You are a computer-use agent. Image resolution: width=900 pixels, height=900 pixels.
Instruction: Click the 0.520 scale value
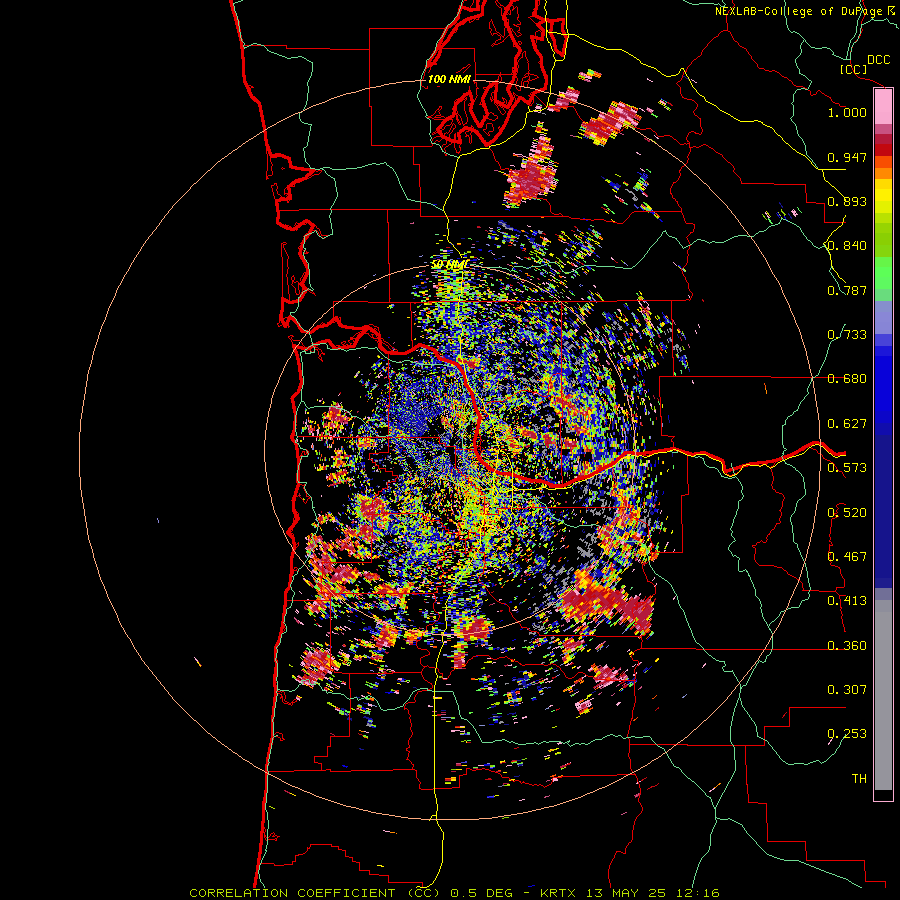847,513
